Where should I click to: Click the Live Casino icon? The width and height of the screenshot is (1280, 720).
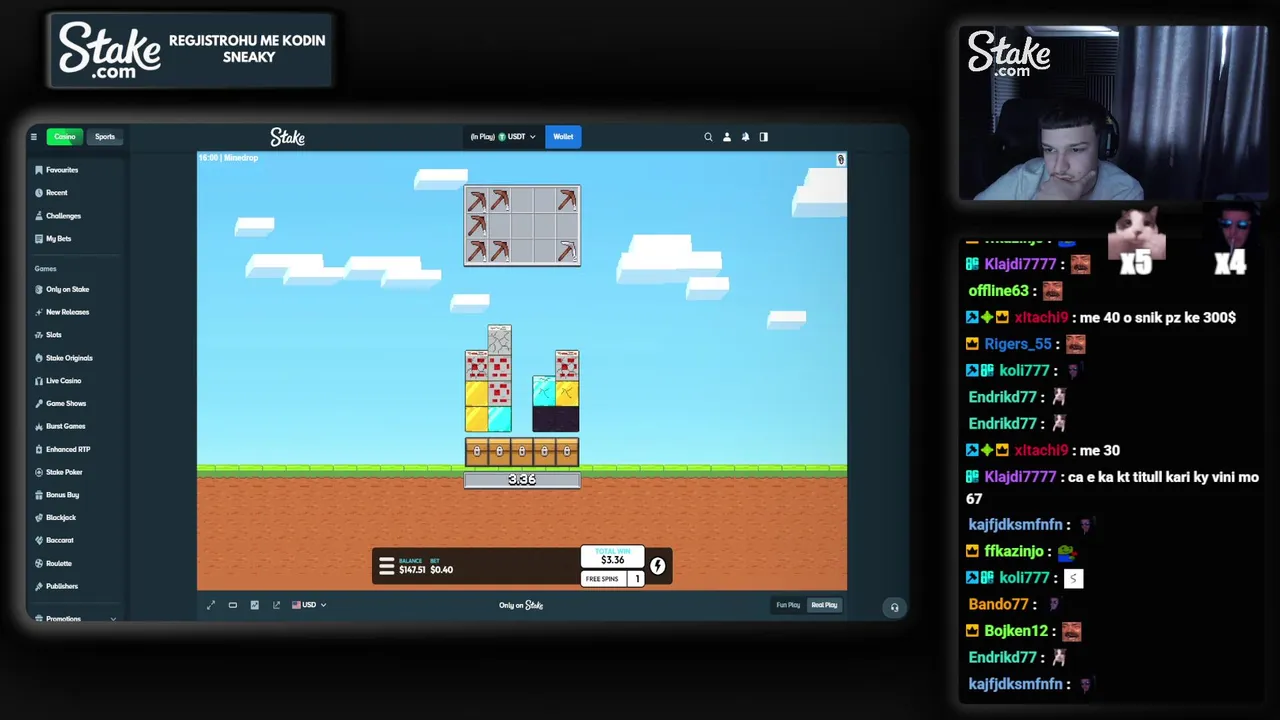[38, 381]
